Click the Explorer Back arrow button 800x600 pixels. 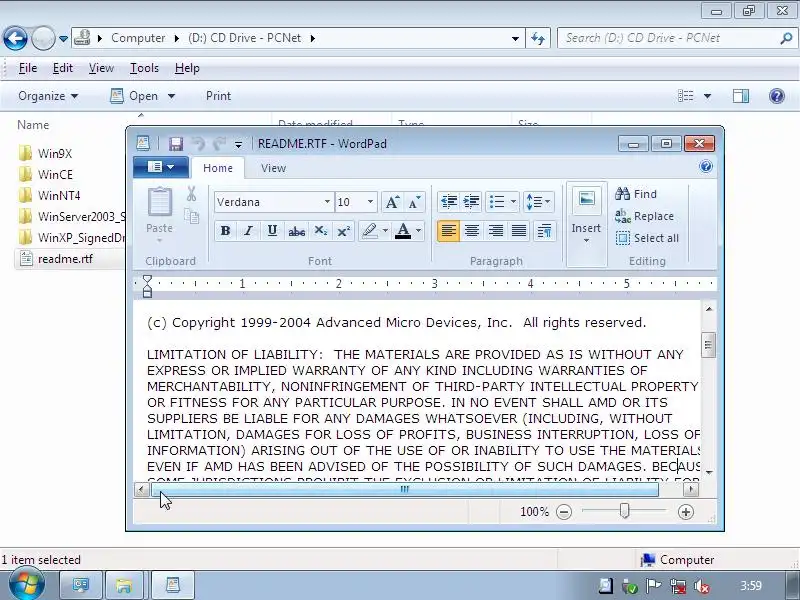point(15,38)
